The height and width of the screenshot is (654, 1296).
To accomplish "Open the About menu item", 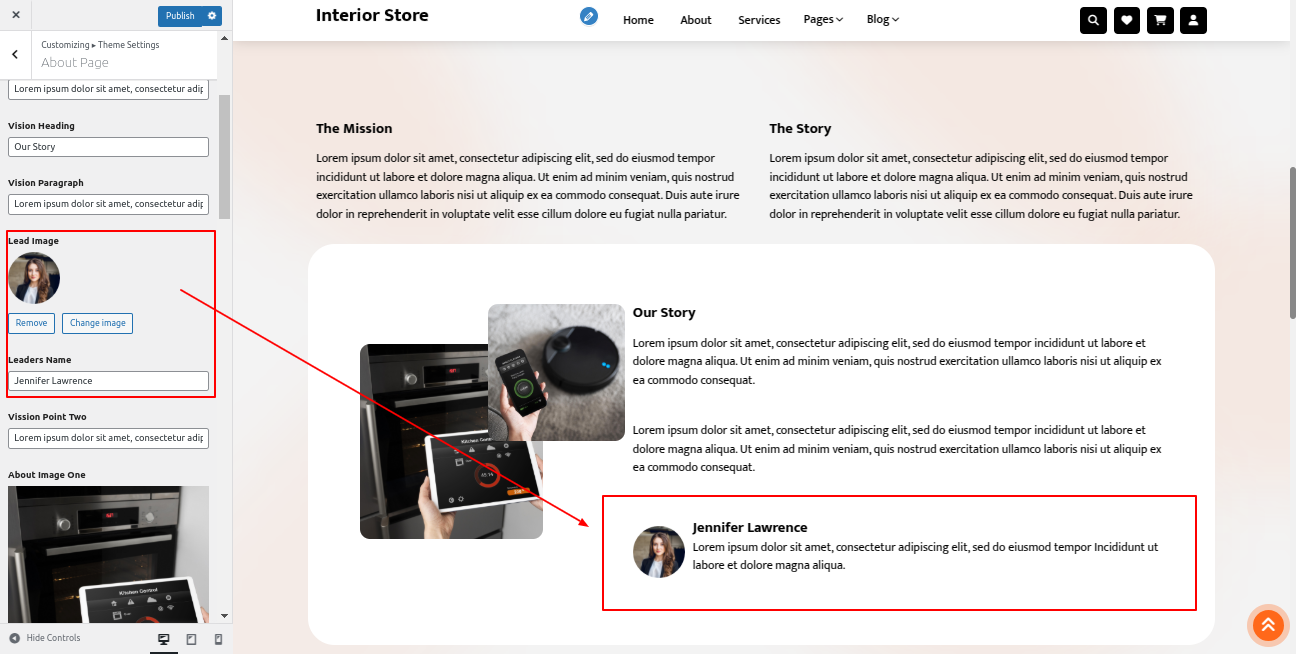I will point(695,20).
